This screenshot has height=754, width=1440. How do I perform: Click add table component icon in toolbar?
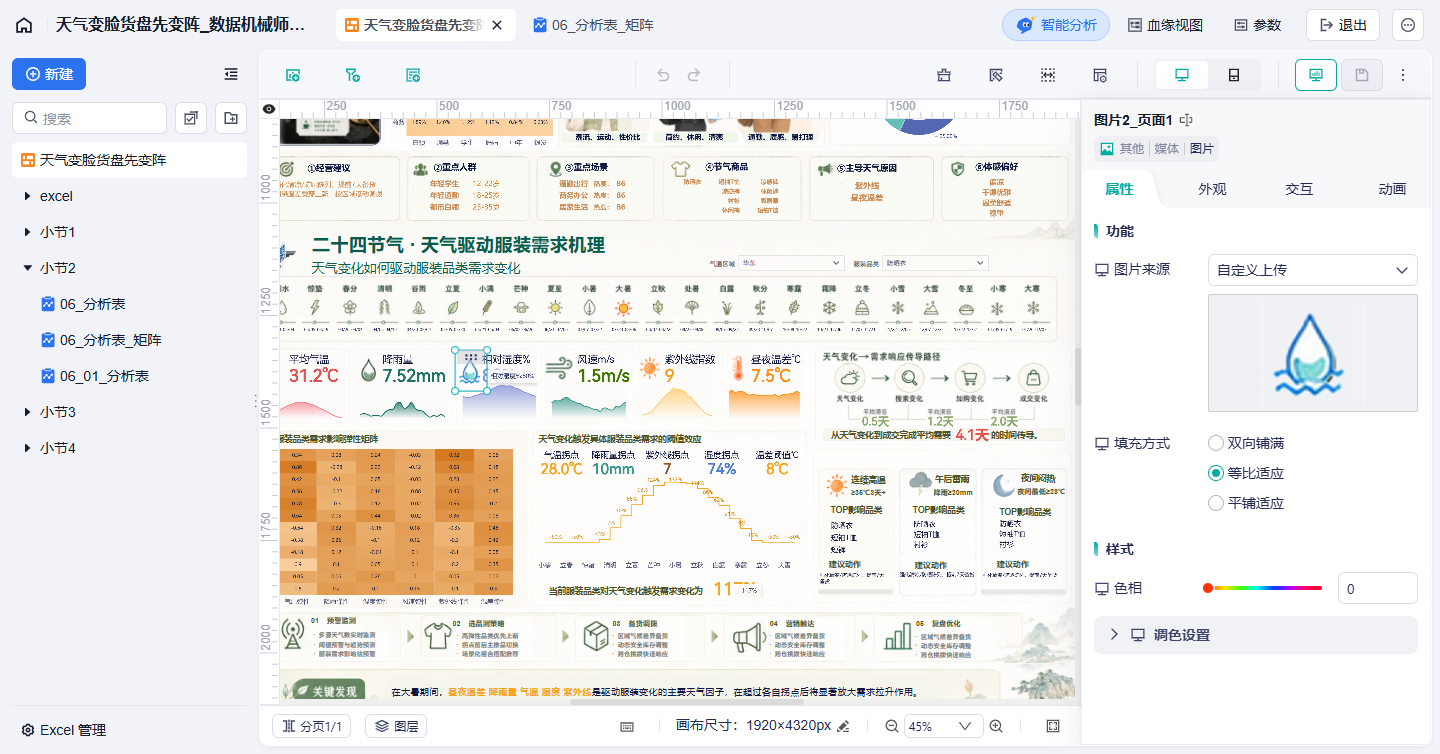(413, 75)
